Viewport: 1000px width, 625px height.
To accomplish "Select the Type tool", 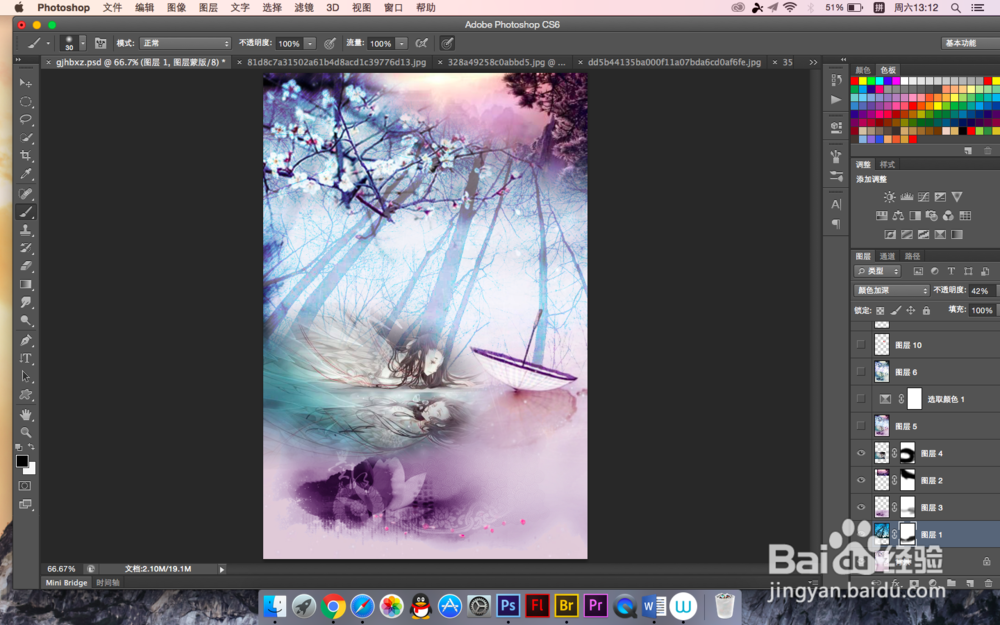I will 26,358.
